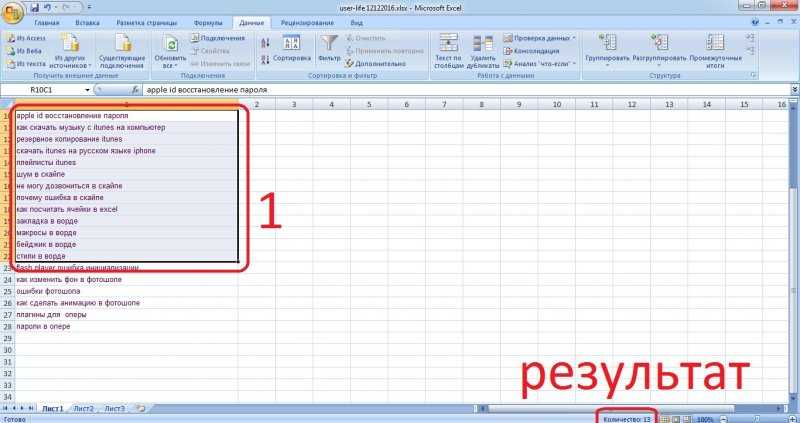
Task: Go to the first sheet navigation arrow
Action: (x=6, y=409)
